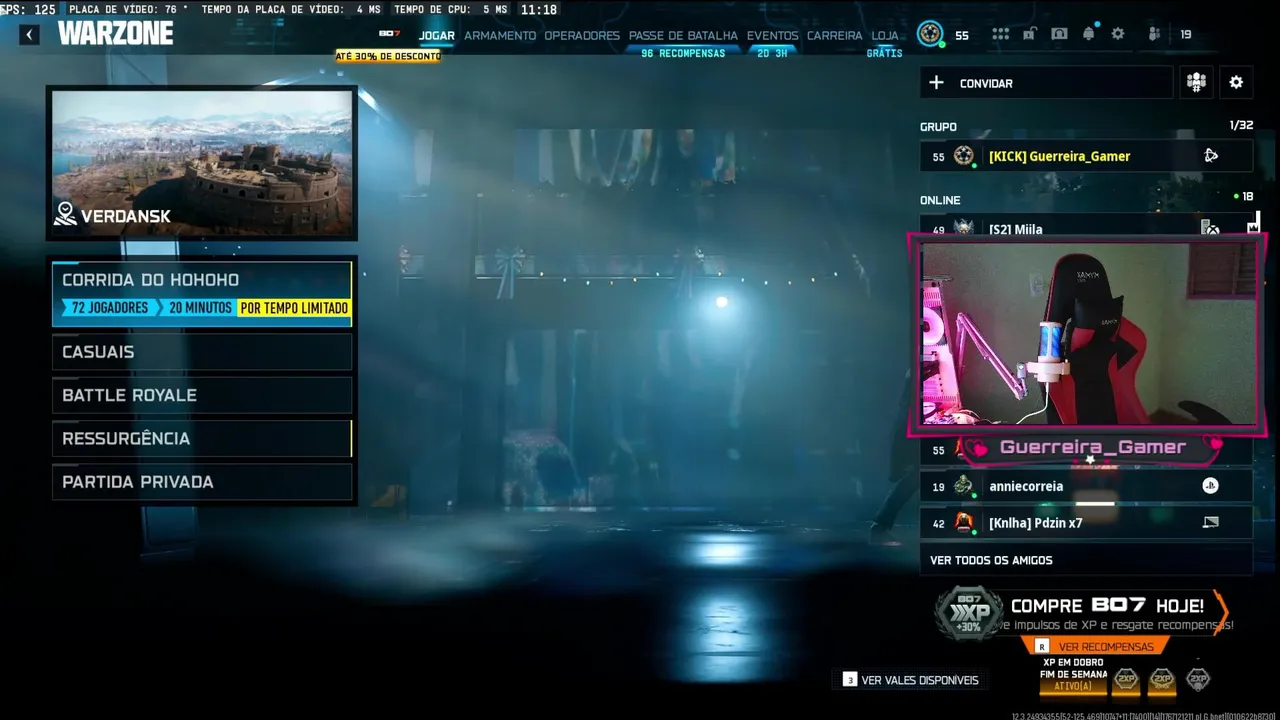Open the arch-shaped icon left of the bell
The height and width of the screenshot is (720, 1280).
point(1059,34)
